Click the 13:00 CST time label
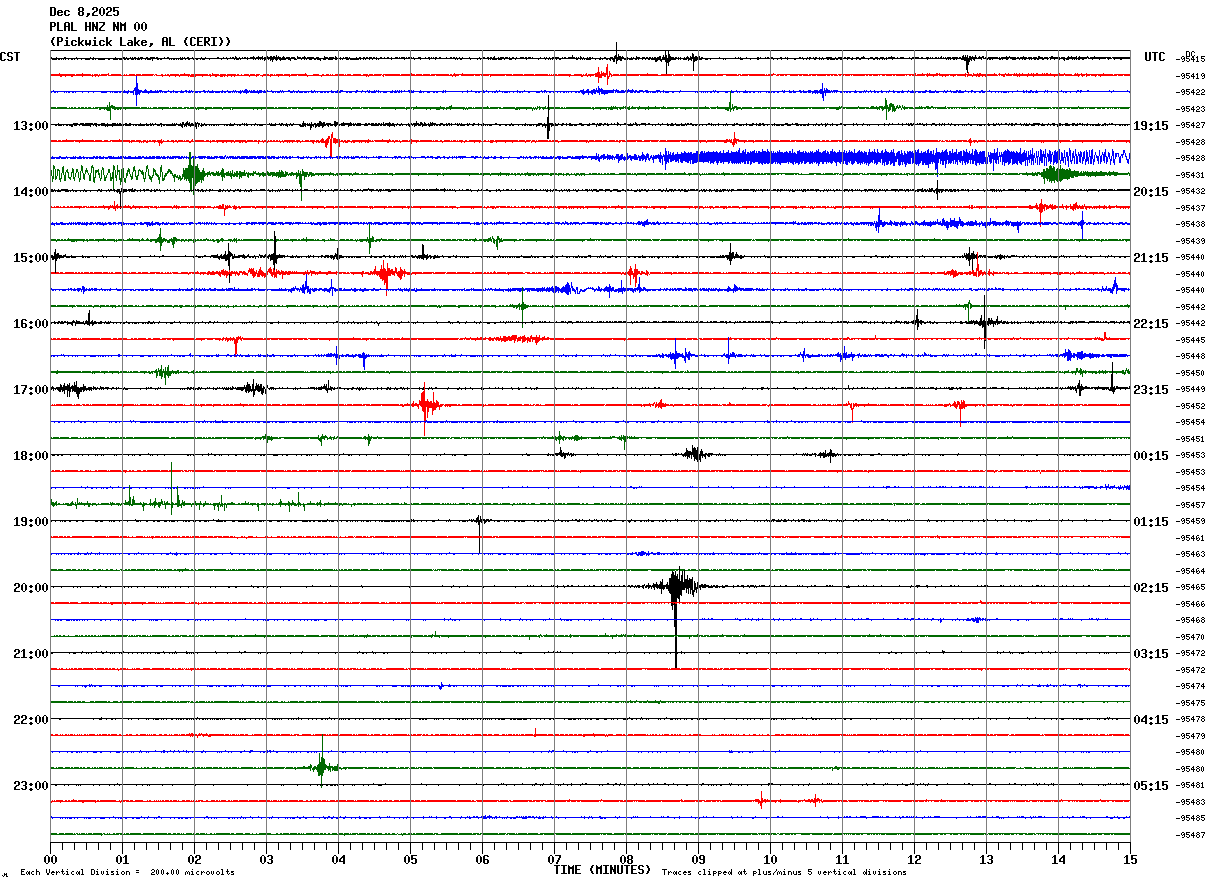1210x886 pixels. pos(31,125)
